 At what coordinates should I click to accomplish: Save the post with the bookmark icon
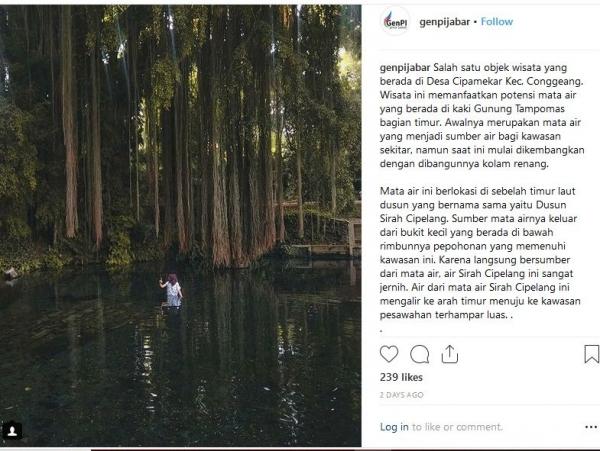coord(591,354)
